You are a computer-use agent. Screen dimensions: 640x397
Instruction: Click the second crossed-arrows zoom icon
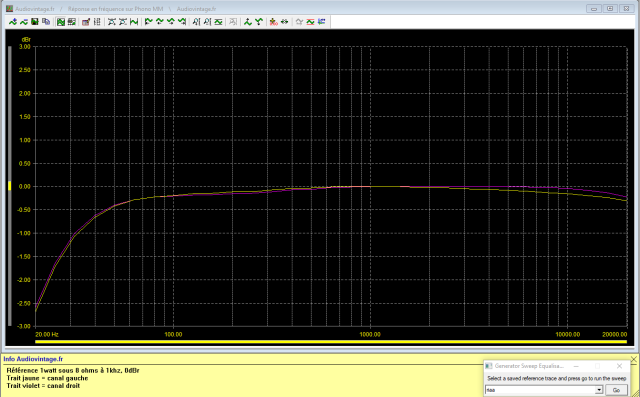122,22
